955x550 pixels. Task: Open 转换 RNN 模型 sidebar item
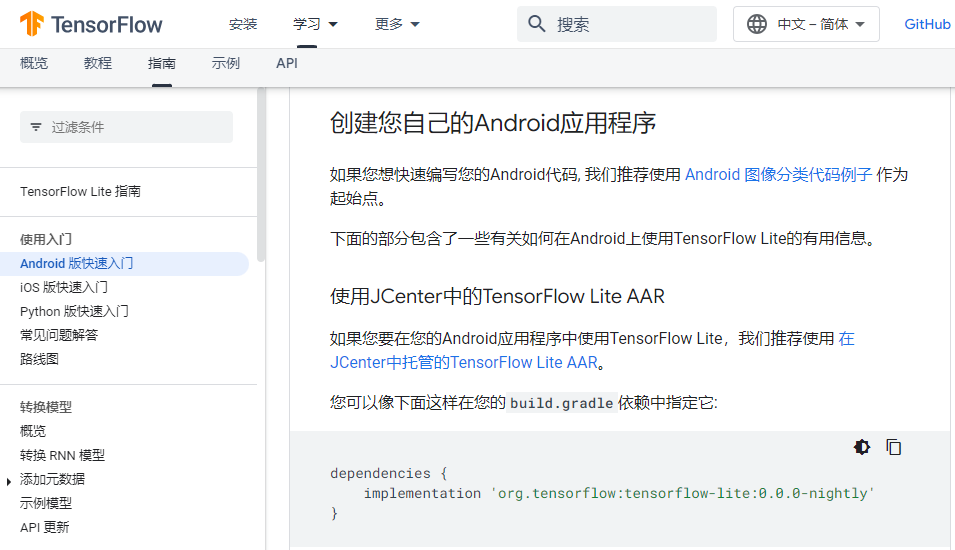pos(62,455)
